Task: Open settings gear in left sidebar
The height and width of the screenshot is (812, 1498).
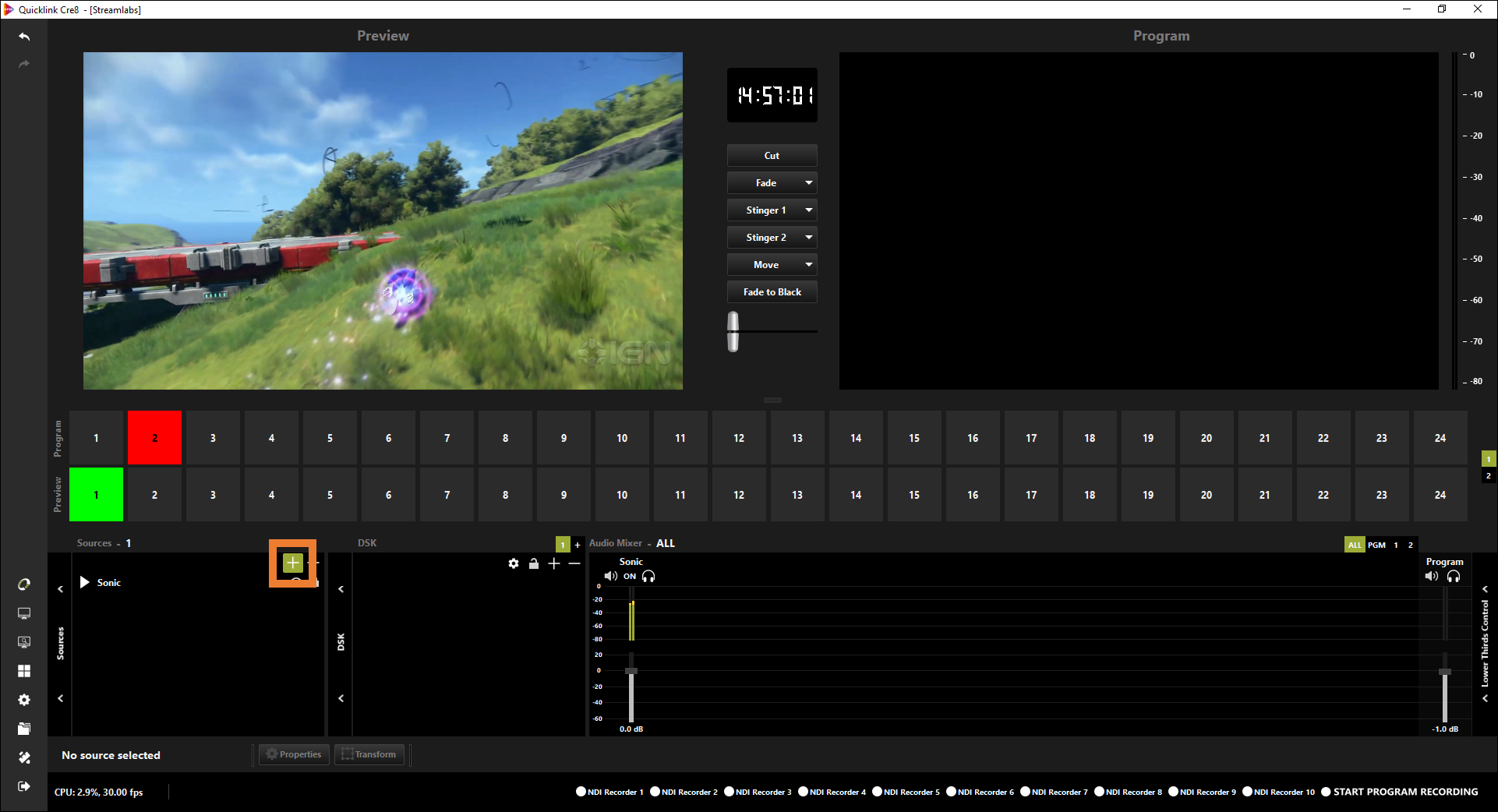Action: point(24,700)
